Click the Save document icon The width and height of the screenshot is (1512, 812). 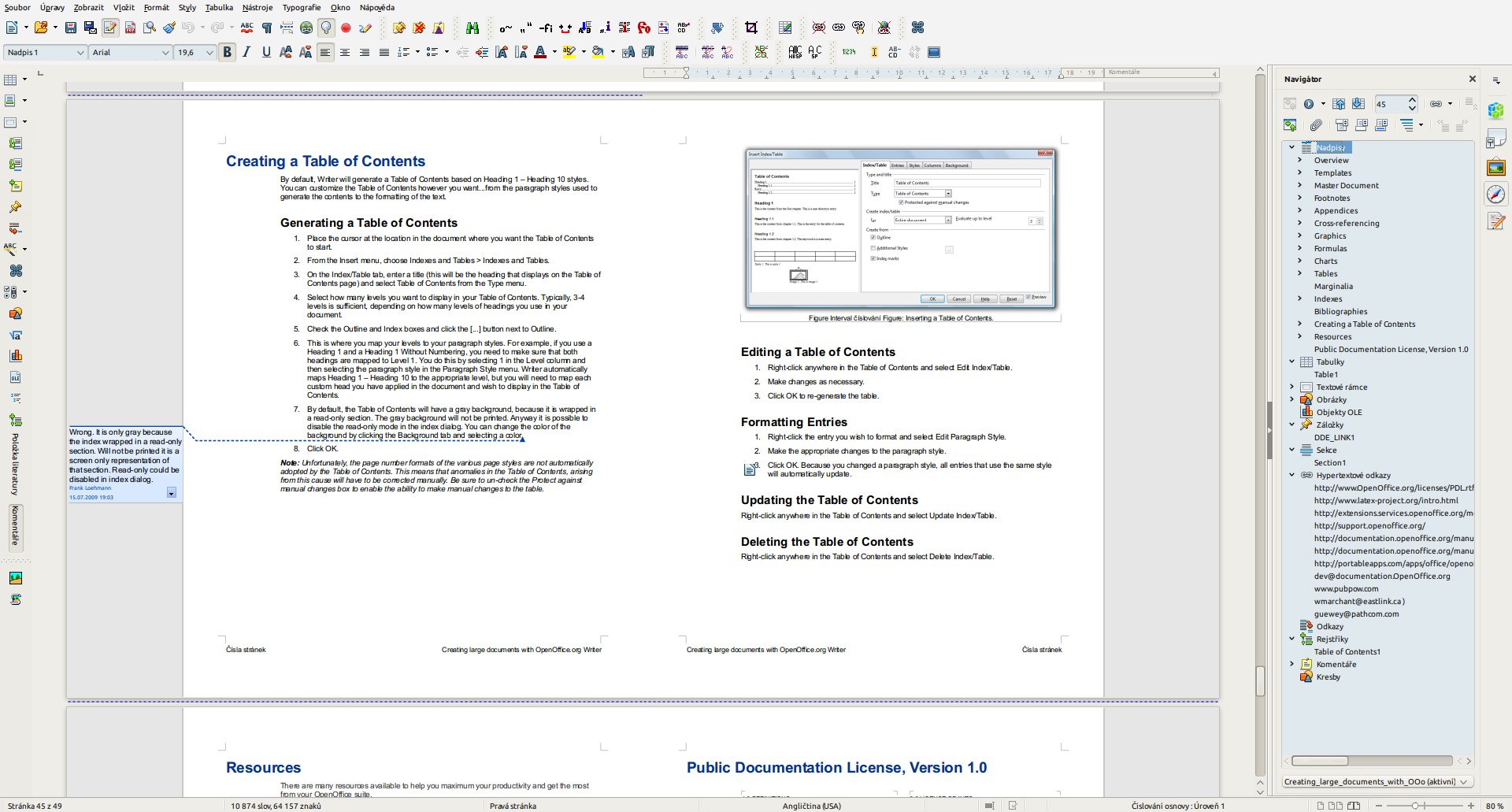click(71, 28)
